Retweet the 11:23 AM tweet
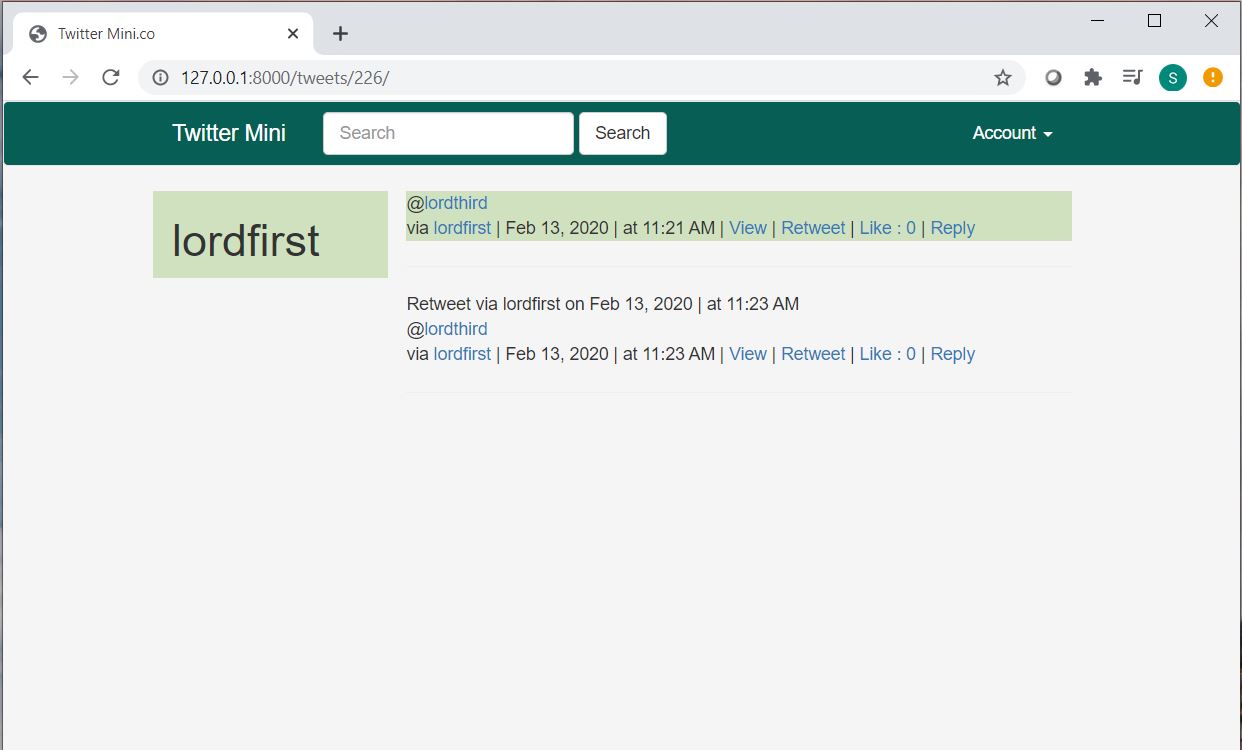Viewport: 1242px width, 750px height. [813, 354]
